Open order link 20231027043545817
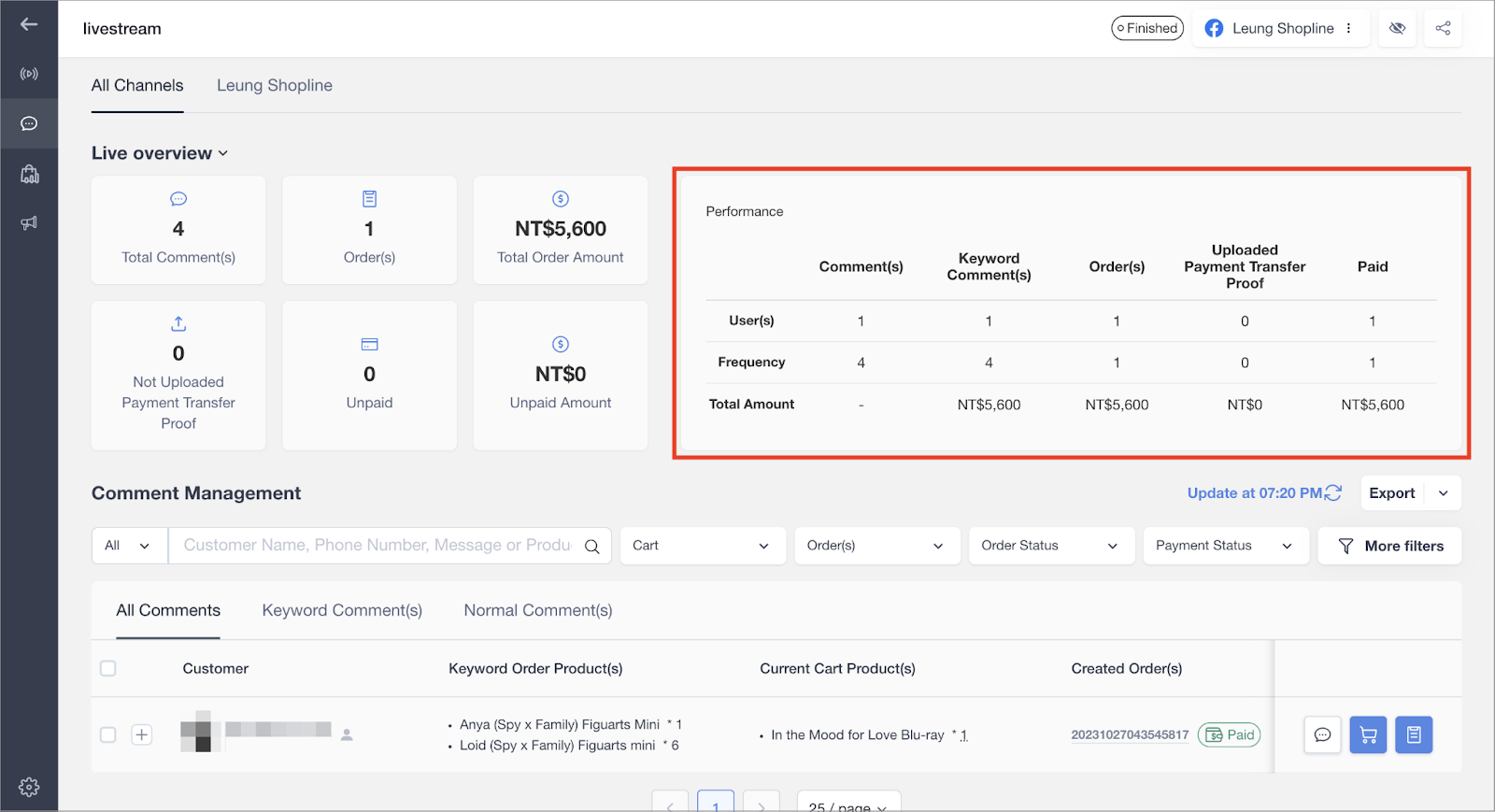This screenshot has width=1495, height=812. pyautogui.click(x=1130, y=734)
